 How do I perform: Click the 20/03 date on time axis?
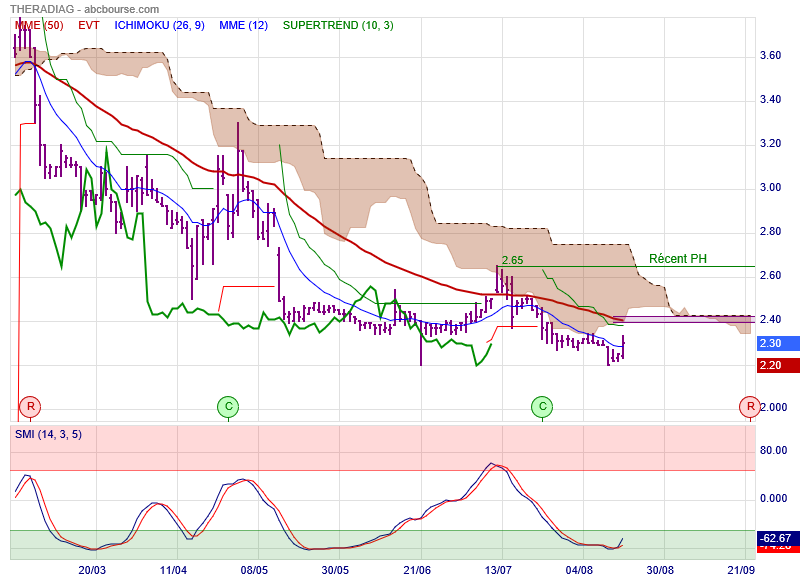click(x=92, y=570)
